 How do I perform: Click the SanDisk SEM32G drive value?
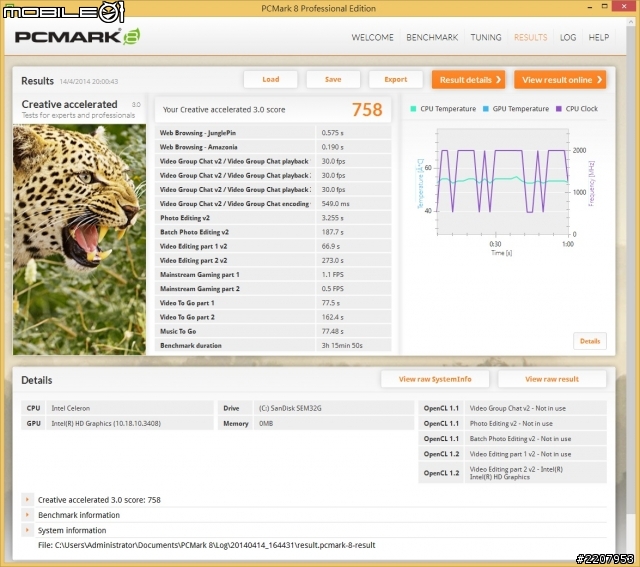[x=334, y=408]
